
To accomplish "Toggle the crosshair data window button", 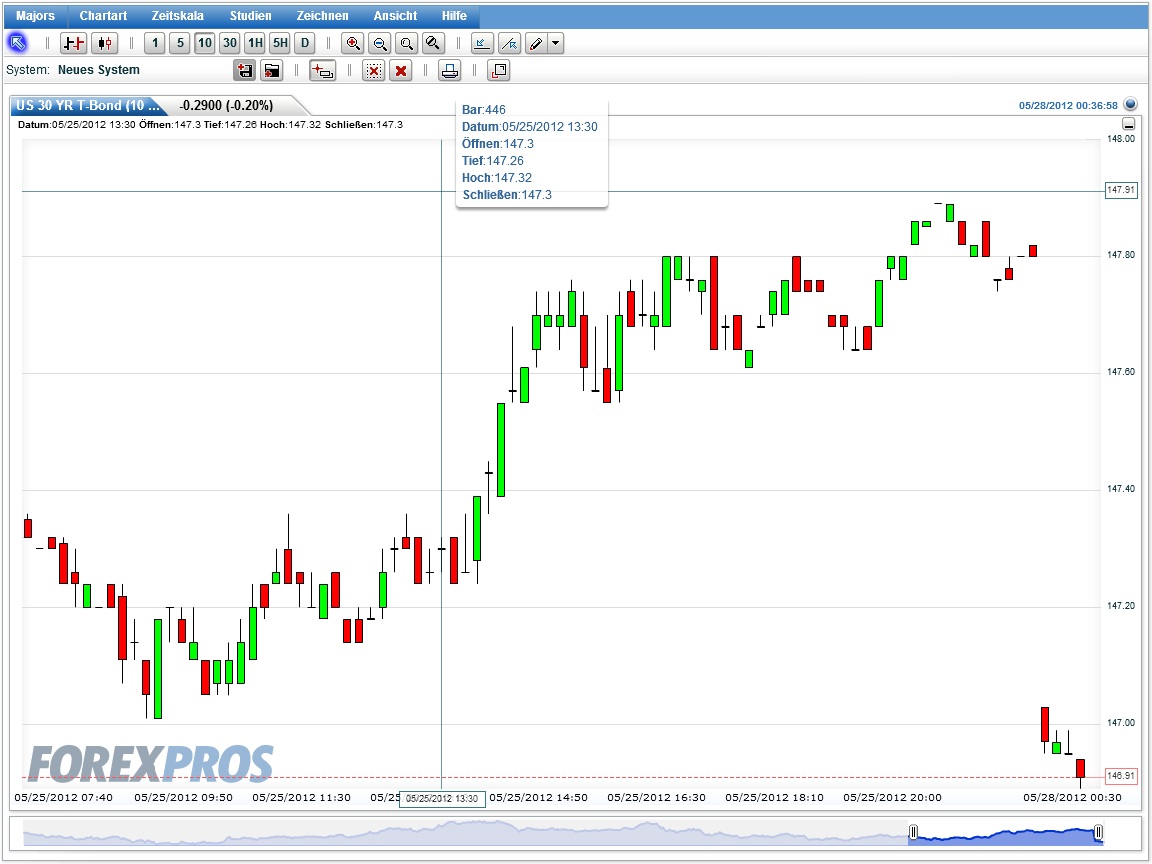I will [323, 71].
